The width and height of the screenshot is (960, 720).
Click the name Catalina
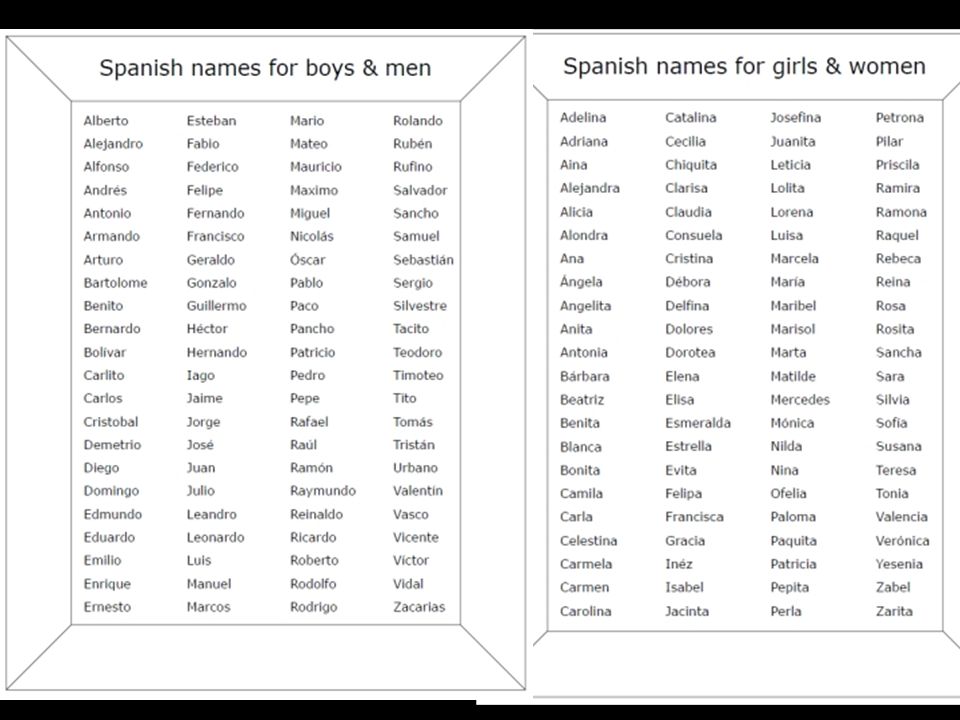pyautogui.click(x=691, y=118)
